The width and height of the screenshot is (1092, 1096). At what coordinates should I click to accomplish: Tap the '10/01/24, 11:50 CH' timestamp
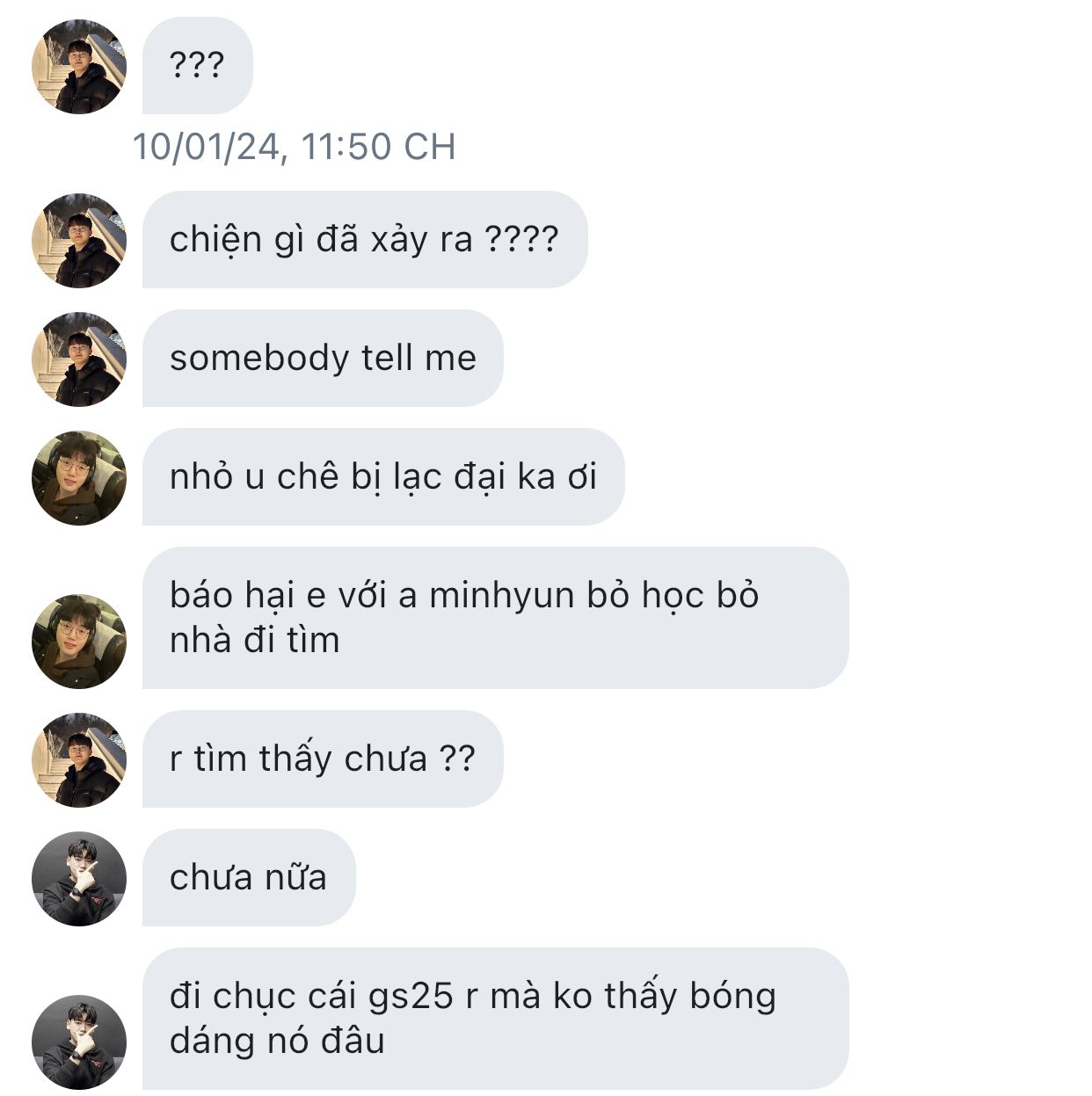294,147
